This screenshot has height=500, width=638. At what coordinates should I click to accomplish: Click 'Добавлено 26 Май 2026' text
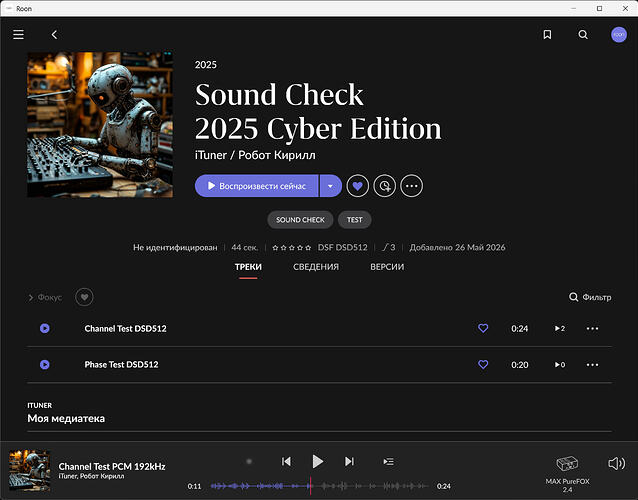[457, 247]
